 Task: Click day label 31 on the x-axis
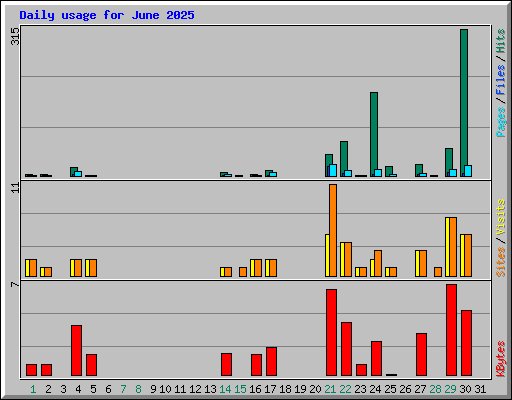click(480, 389)
